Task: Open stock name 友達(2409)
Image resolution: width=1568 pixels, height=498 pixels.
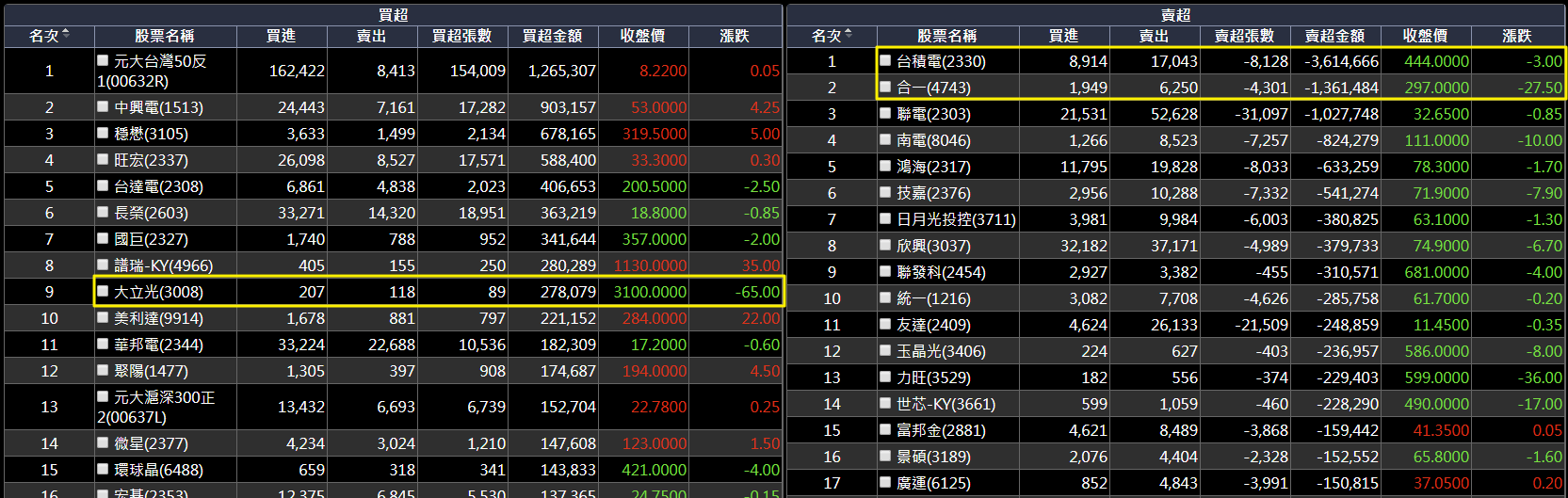Action: pyautogui.click(x=933, y=324)
